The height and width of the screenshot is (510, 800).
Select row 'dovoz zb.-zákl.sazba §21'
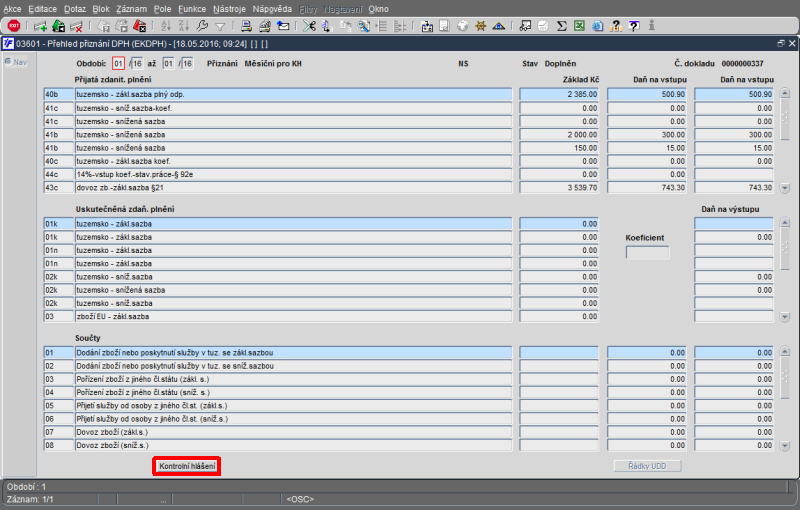(293, 188)
